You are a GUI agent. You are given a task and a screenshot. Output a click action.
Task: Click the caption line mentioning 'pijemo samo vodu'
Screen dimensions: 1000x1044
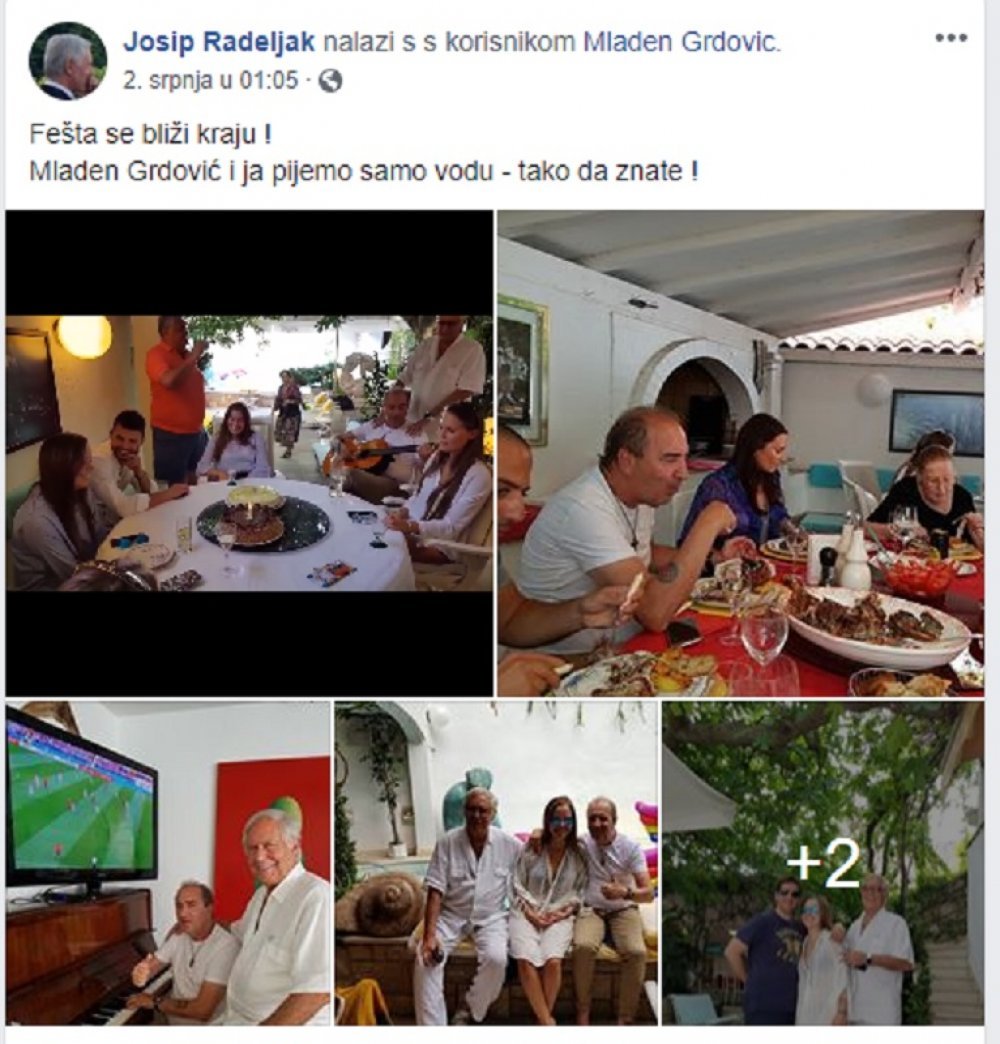(x=364, y=171)
